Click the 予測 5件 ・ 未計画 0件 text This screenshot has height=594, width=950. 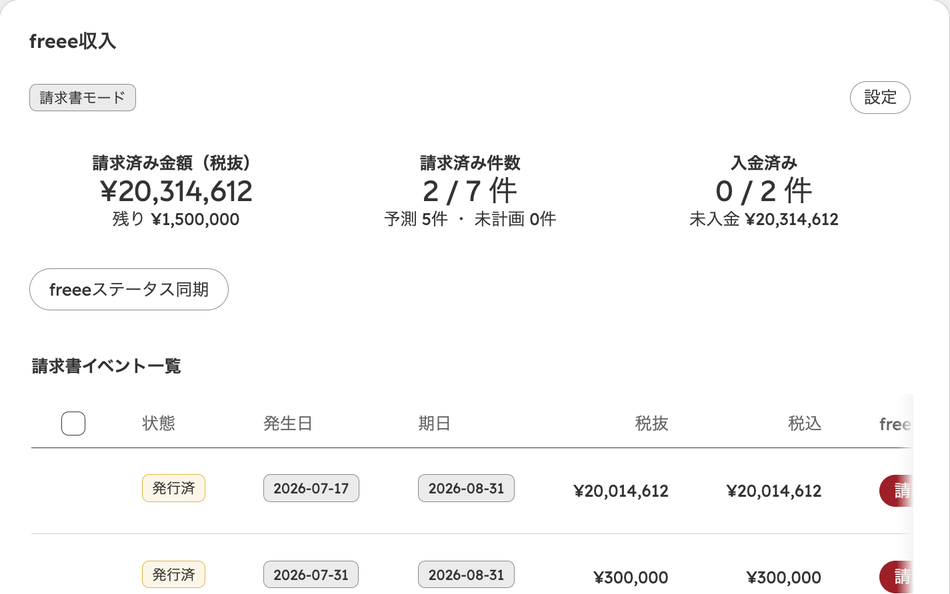click(470, 219)
